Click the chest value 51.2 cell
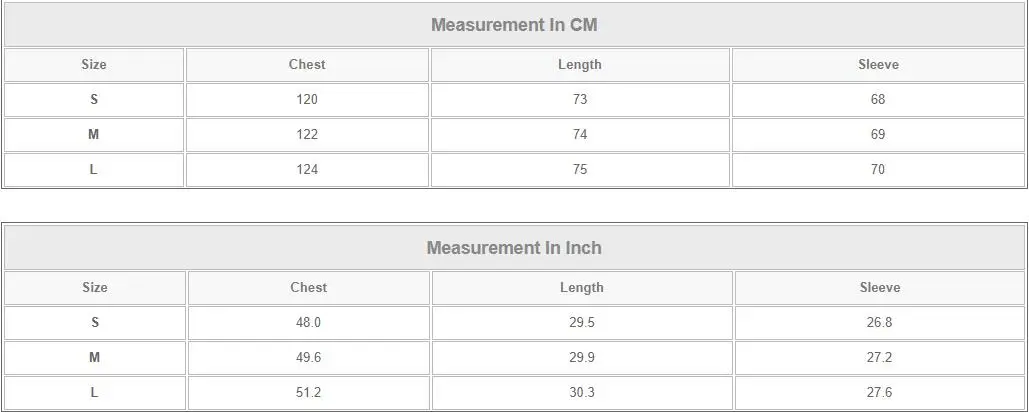 (x=308, y=392)
